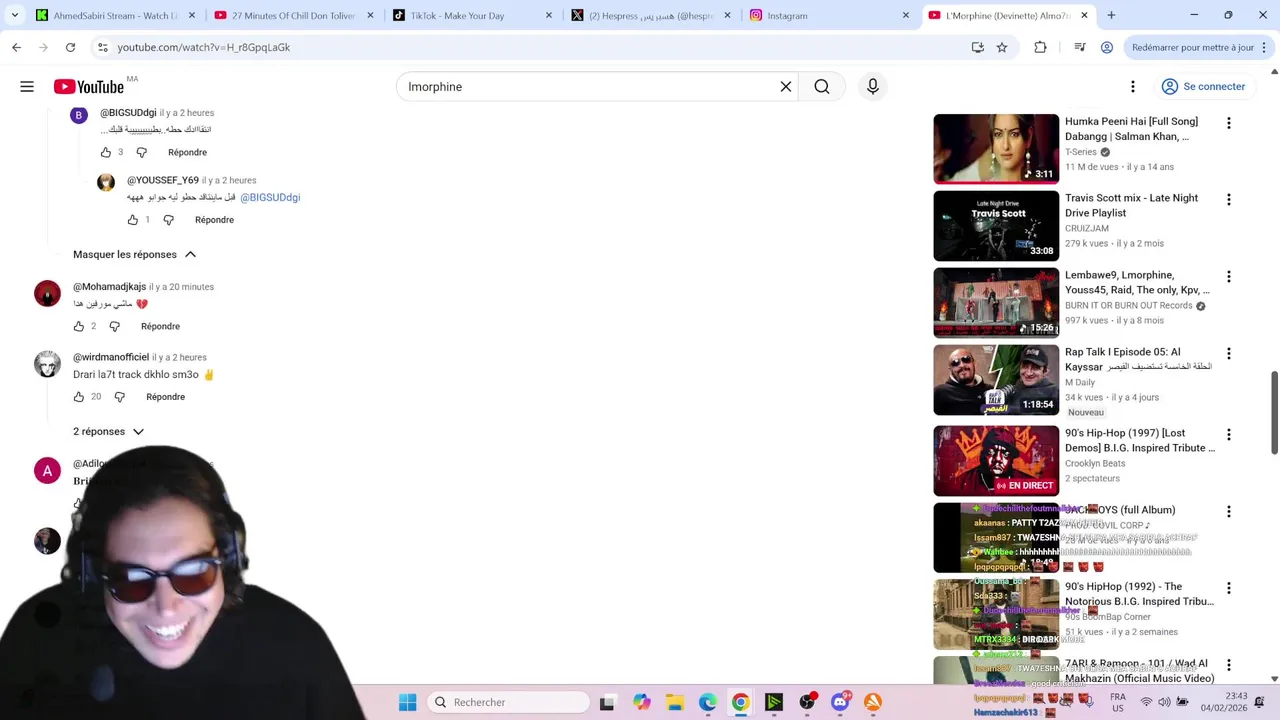The width and height of the screenshot is (1280, 720).
Task: Open File Explorer from the taskbar
Action: (x=674, y=702)
